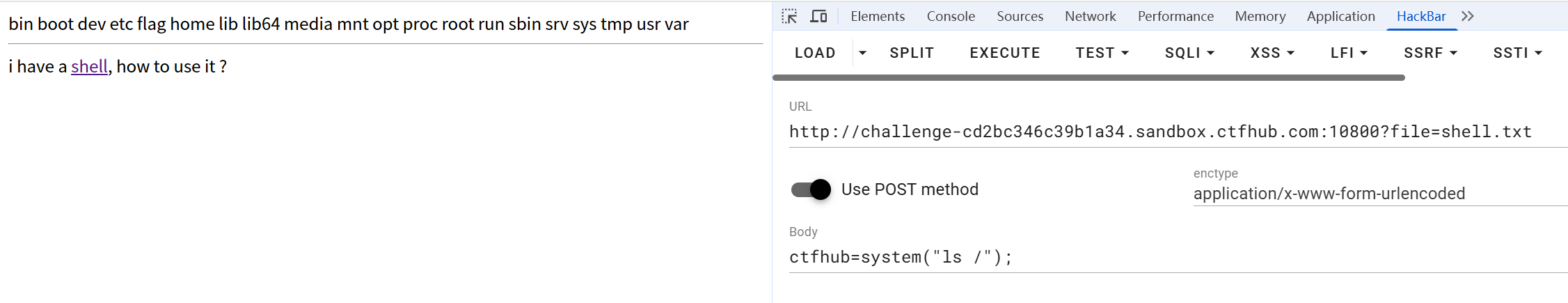Expand the SQLI menu
This screenshot has height=303, width=1568.
click(1189, 53)
